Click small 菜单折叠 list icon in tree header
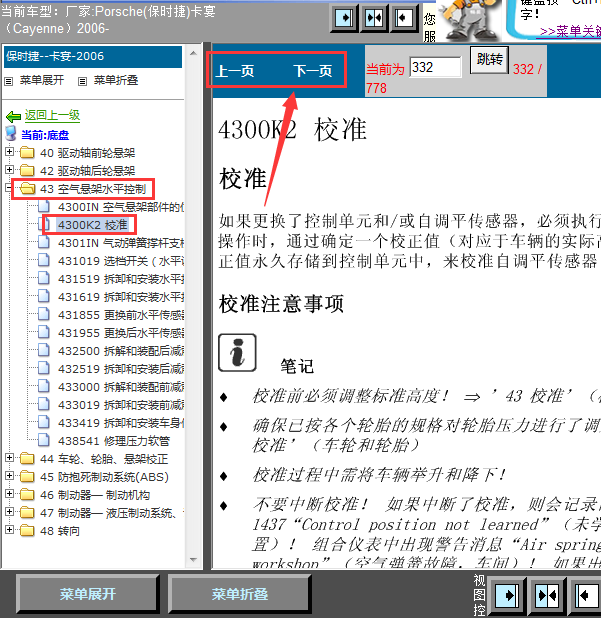The height and width of the screenshot is (618, 601). pyautogui.click(x=82, y=81)
